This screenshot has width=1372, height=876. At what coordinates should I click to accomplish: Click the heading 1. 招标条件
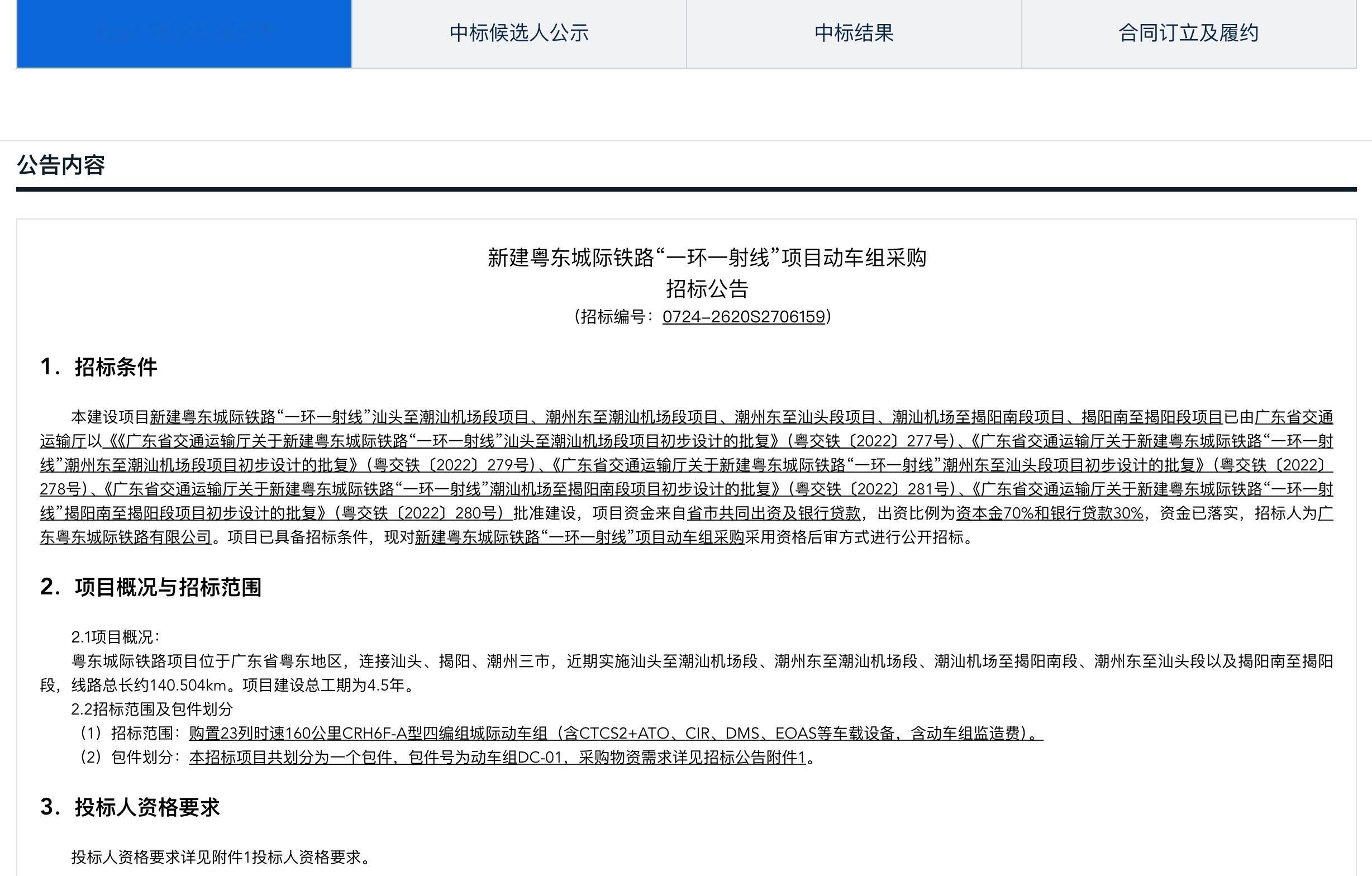coord(98,366)
